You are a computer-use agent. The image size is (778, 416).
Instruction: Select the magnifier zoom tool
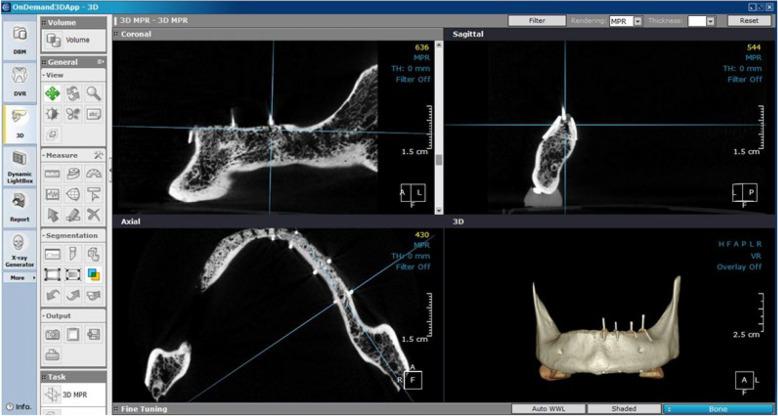93,93
